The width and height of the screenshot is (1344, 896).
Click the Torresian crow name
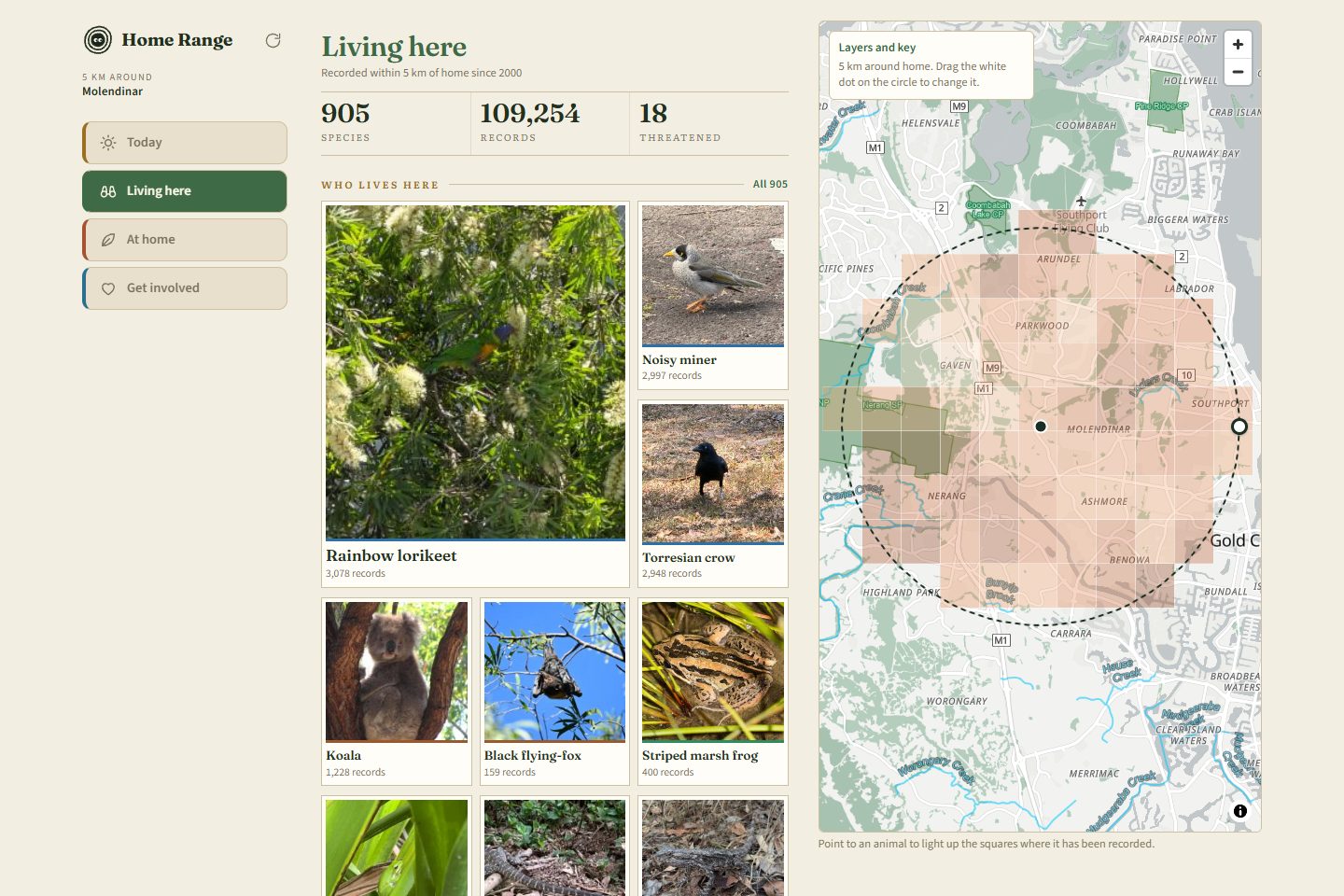(x=689, y=557)
